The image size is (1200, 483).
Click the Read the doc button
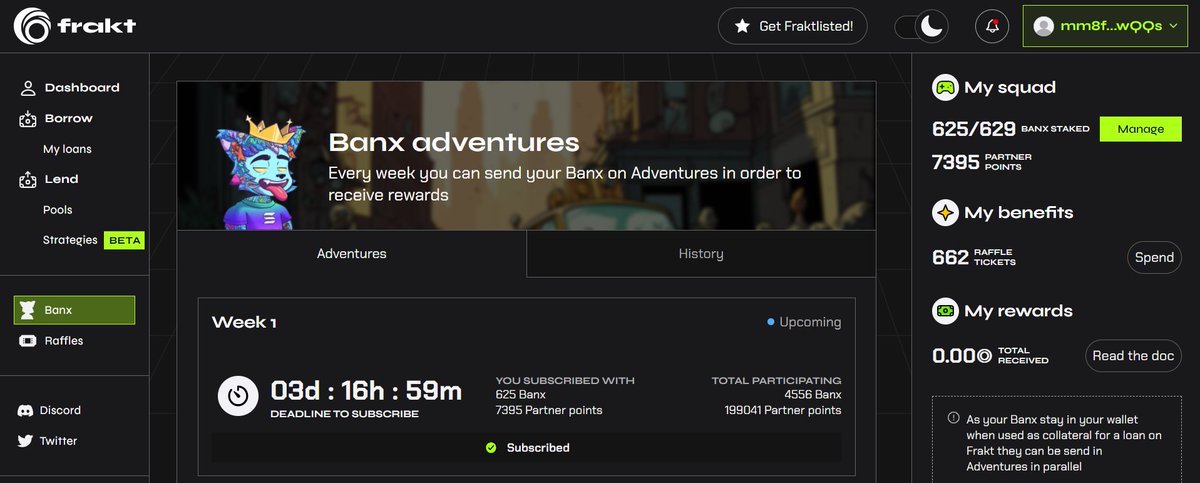click(x=1134, y=356)
